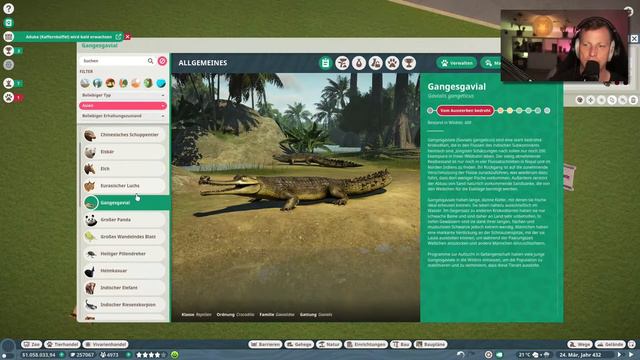Click the paw print alerts icon on left
Screen dimensions: 640x360
[x=9, y=98]
